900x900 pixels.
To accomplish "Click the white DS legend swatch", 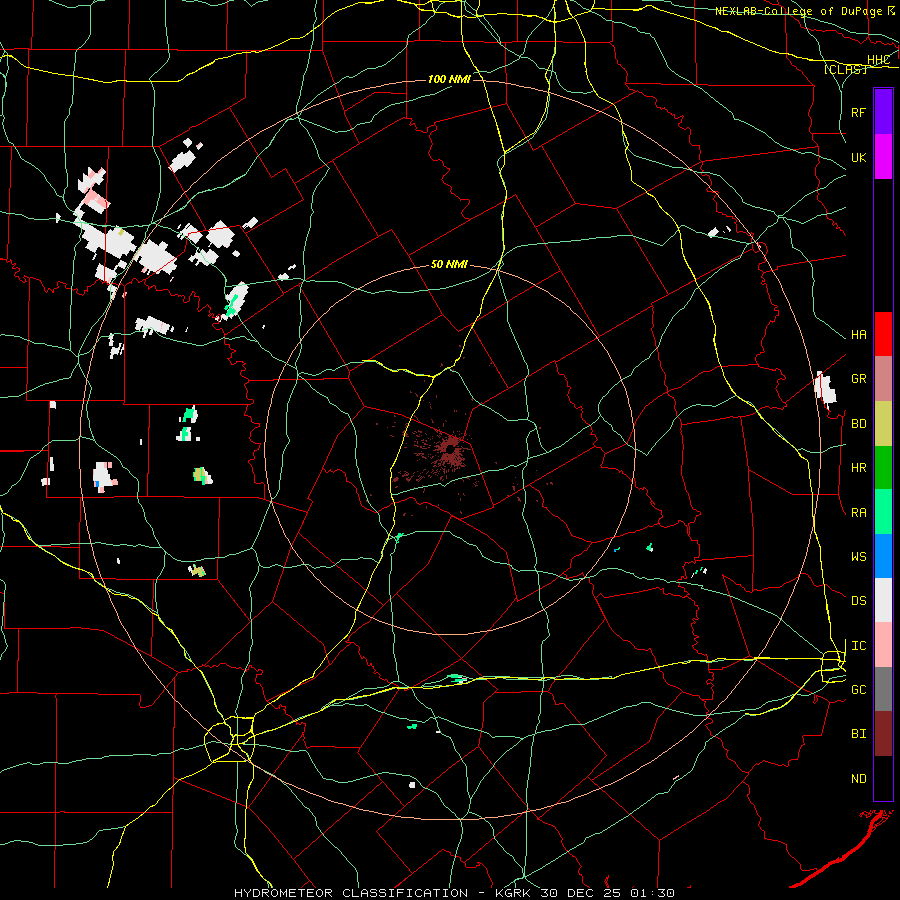I will coord(883,600).
